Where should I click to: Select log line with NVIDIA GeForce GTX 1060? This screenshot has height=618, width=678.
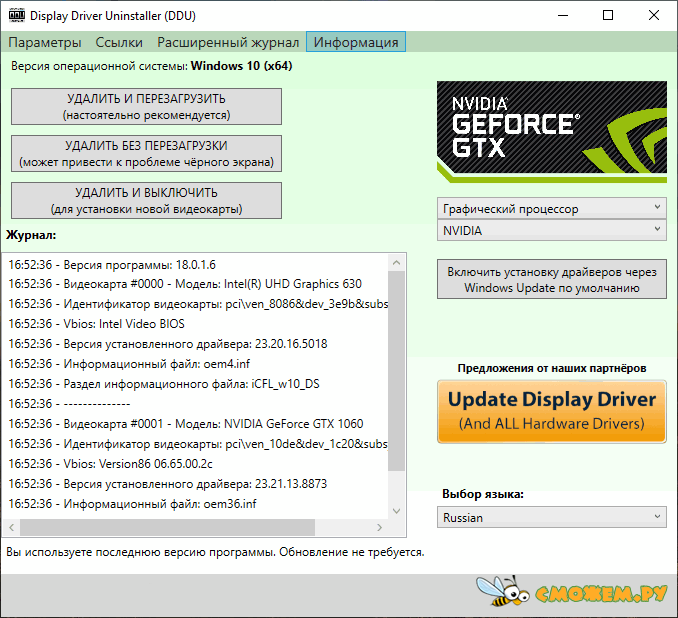(186, 424)
